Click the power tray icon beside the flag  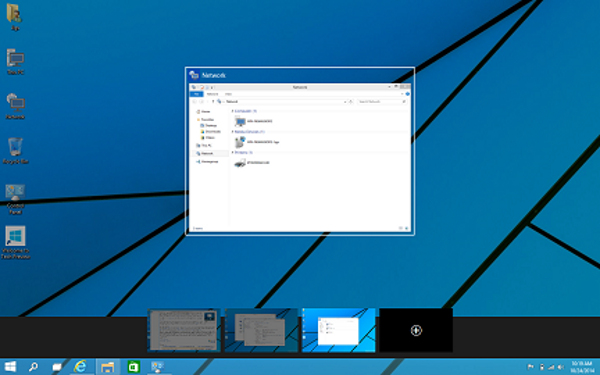tap(541, 367)
